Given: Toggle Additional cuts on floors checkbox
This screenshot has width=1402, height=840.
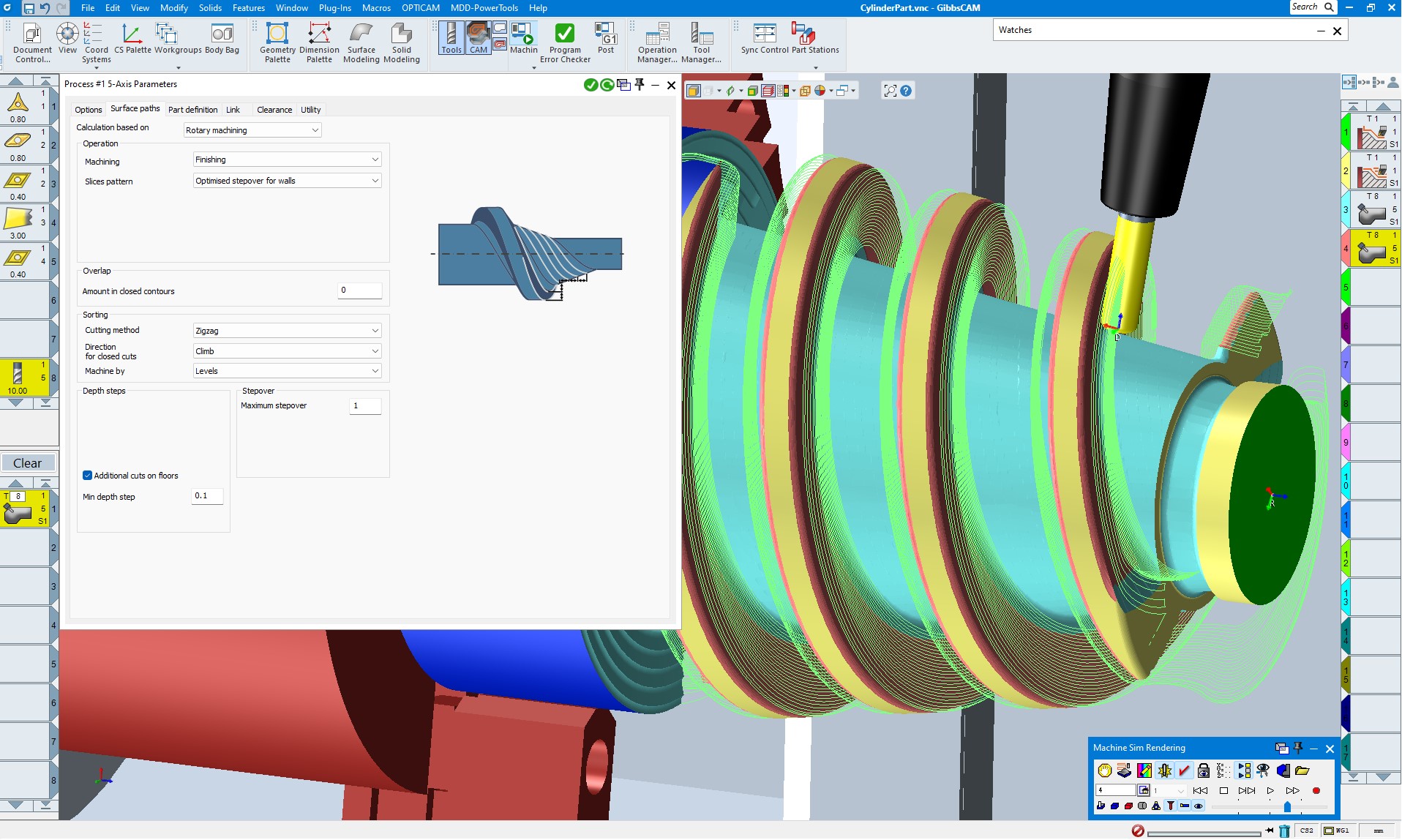Looking at the screenshot, I should [88, 476].
